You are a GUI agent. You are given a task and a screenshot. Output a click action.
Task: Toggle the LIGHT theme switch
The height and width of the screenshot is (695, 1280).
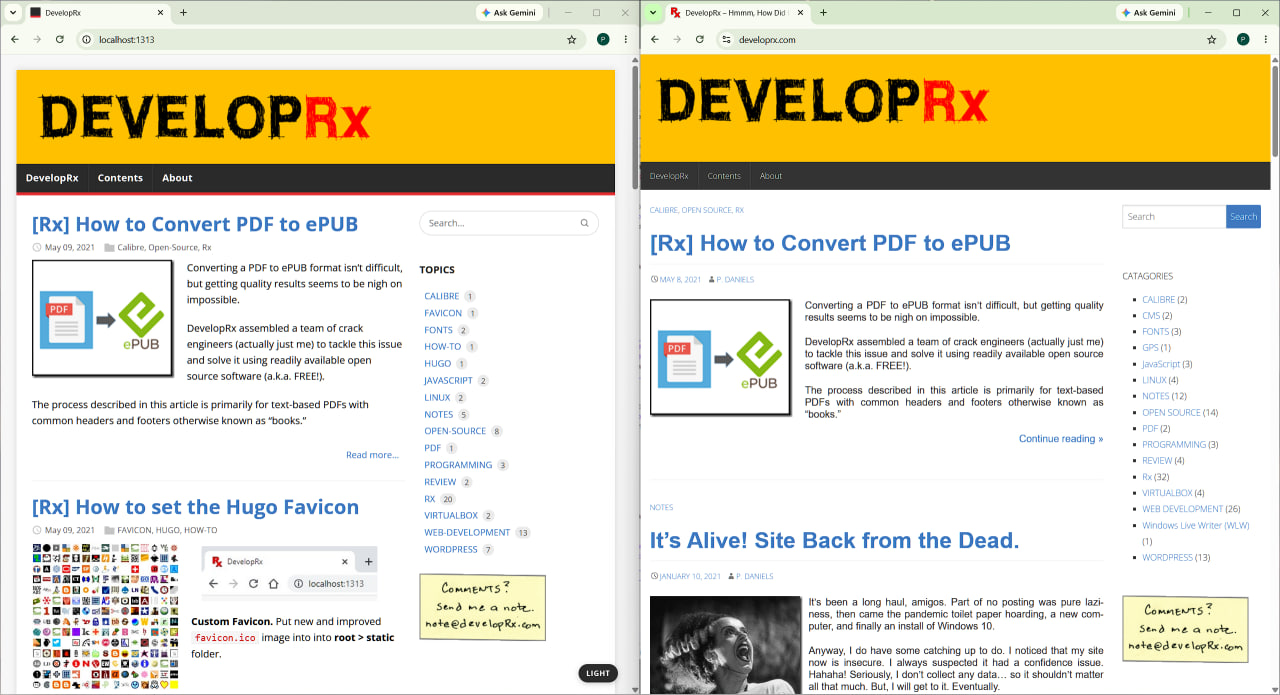coord(598,673)
